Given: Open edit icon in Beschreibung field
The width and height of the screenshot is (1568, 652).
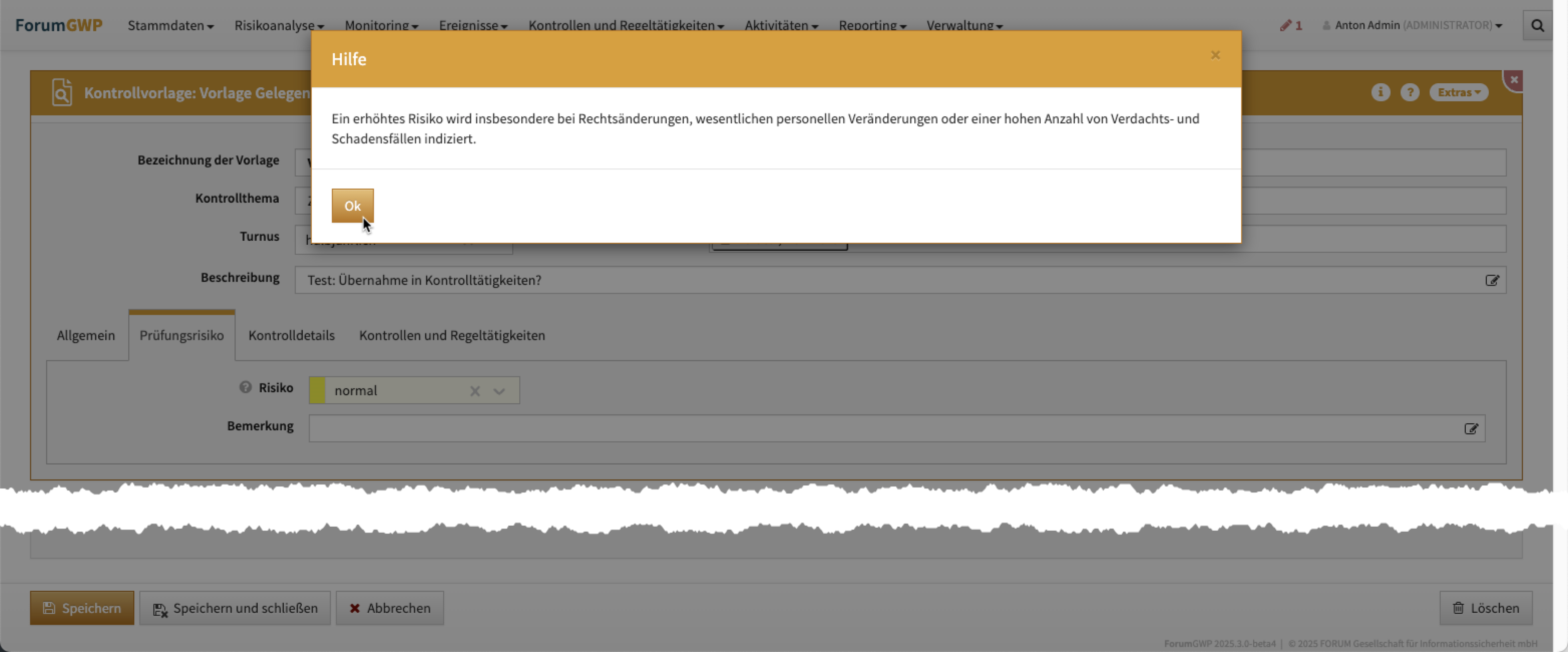Looking at the screenshot, I should pos(1491,280).
